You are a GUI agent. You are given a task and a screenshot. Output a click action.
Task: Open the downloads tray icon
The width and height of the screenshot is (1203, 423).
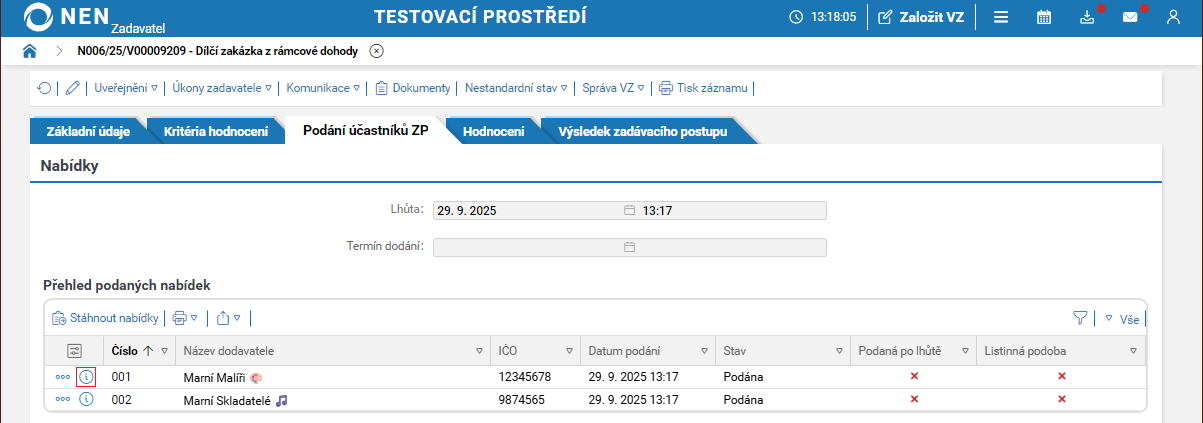(x=1088, y=17)
